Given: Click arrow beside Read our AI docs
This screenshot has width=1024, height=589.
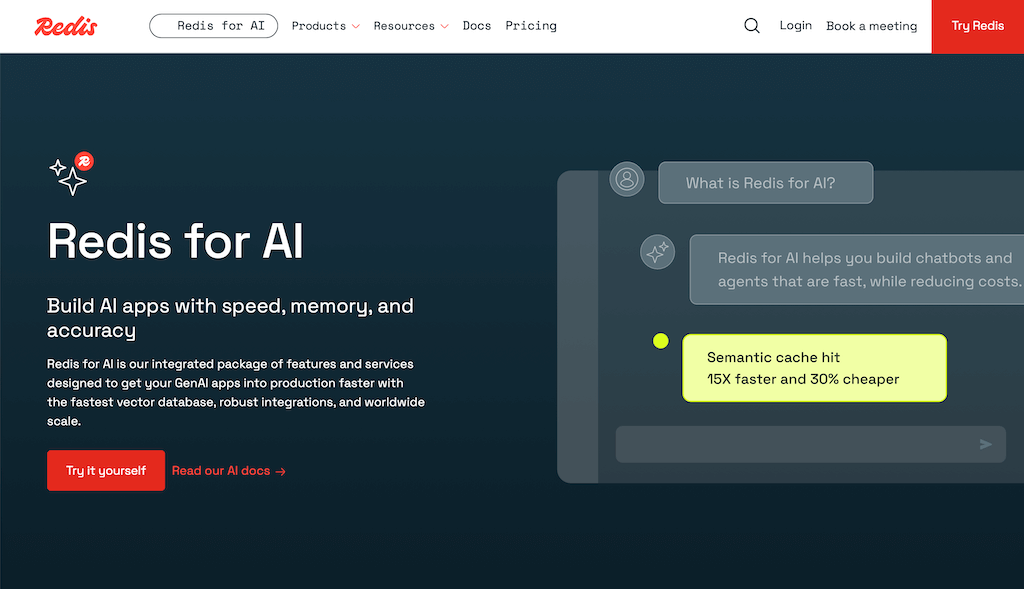Looking at the screenshot, I should tap(281, 471).
